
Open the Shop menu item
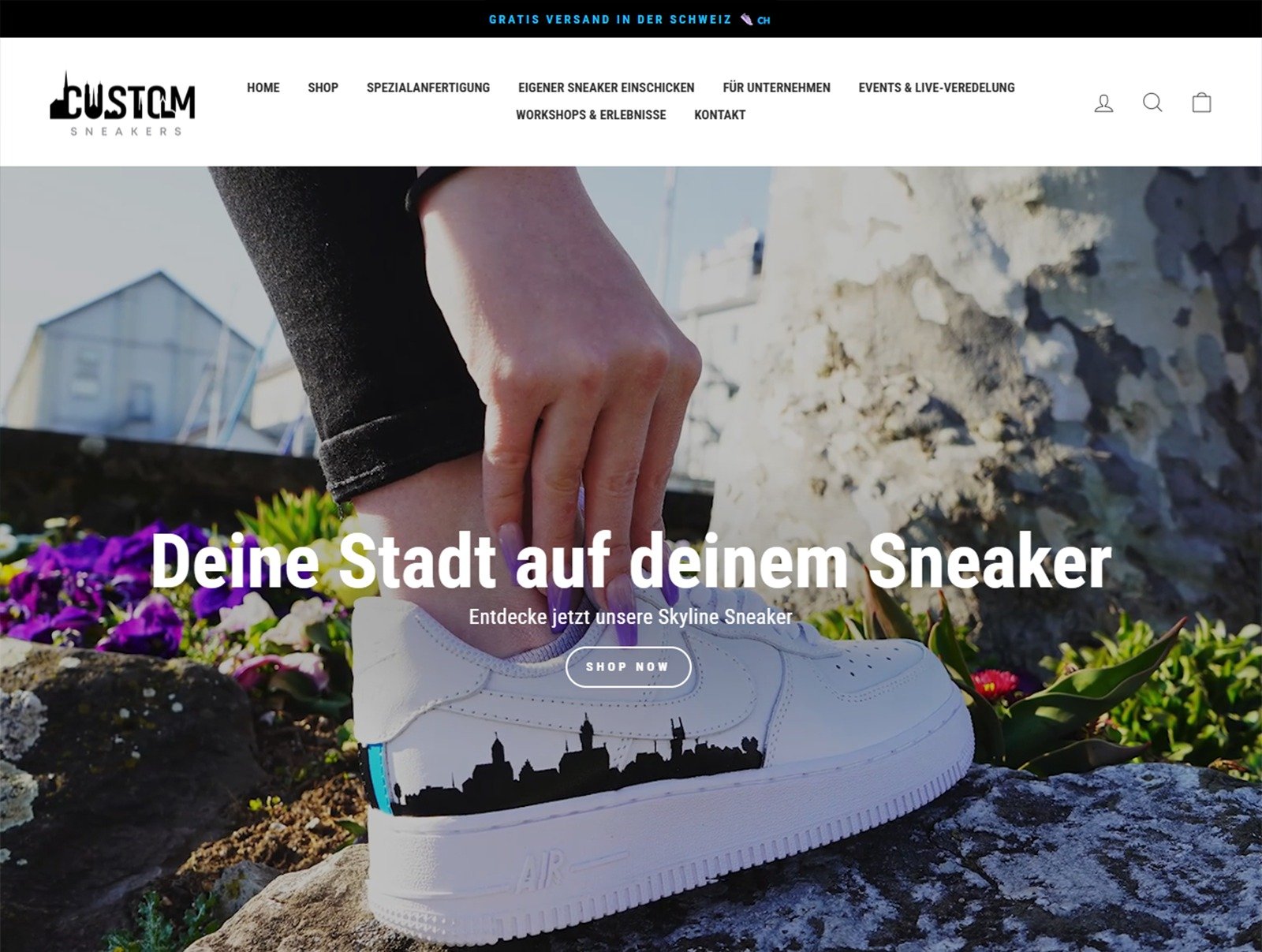323,88
